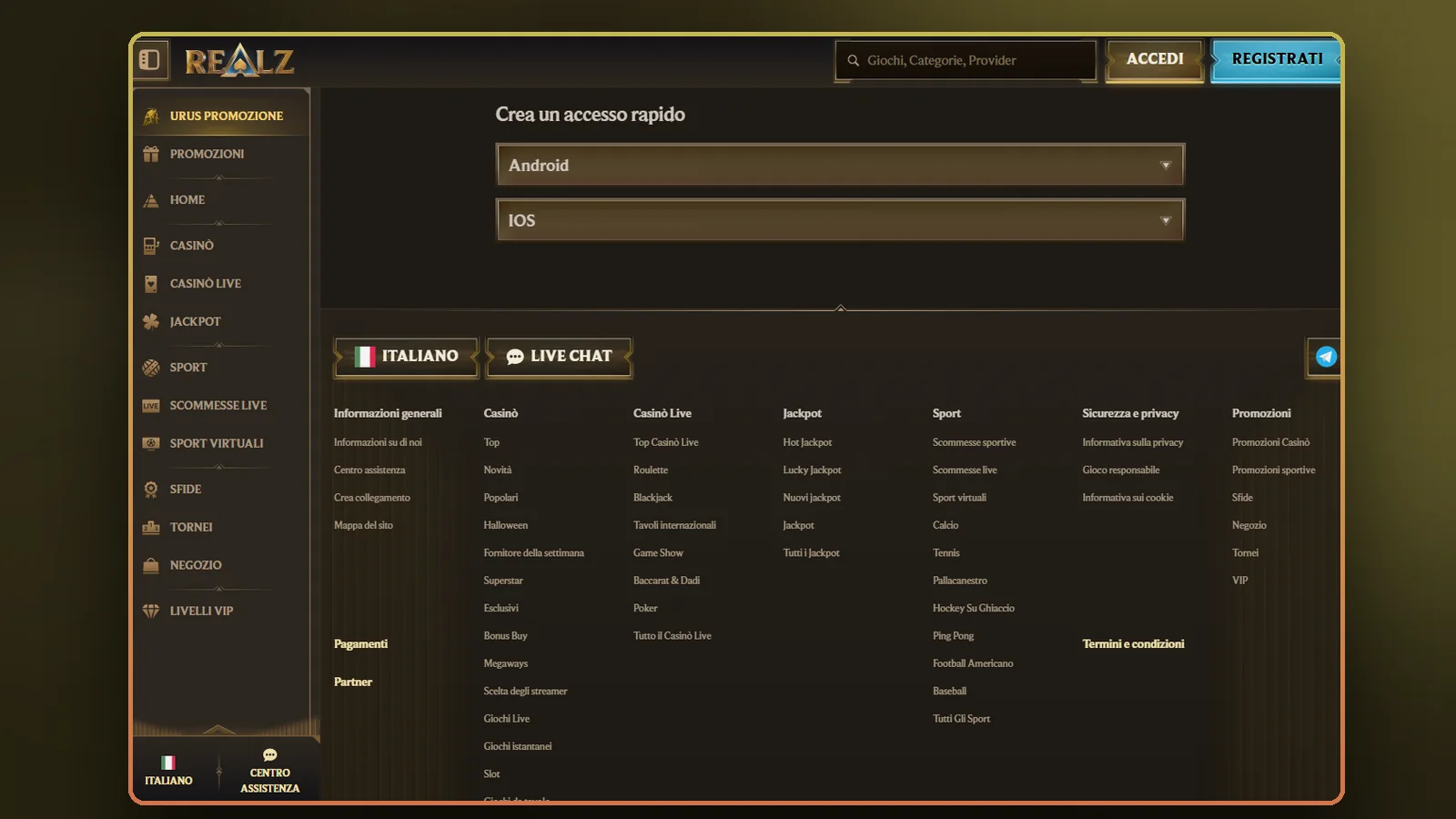Screen dimensions: 1456x819
Task: Click the Casinò Live card icon
Action: (151, 284)
